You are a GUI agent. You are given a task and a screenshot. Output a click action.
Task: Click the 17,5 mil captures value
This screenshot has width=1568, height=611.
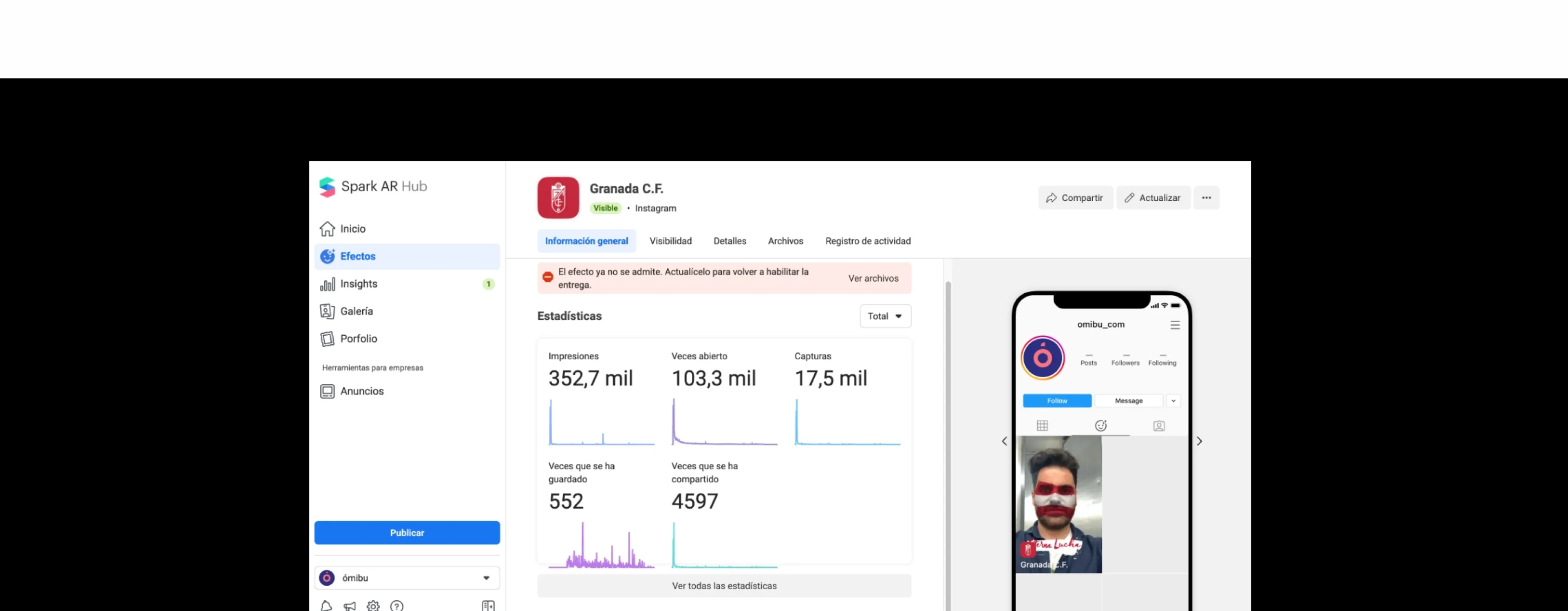coord(831,379)
